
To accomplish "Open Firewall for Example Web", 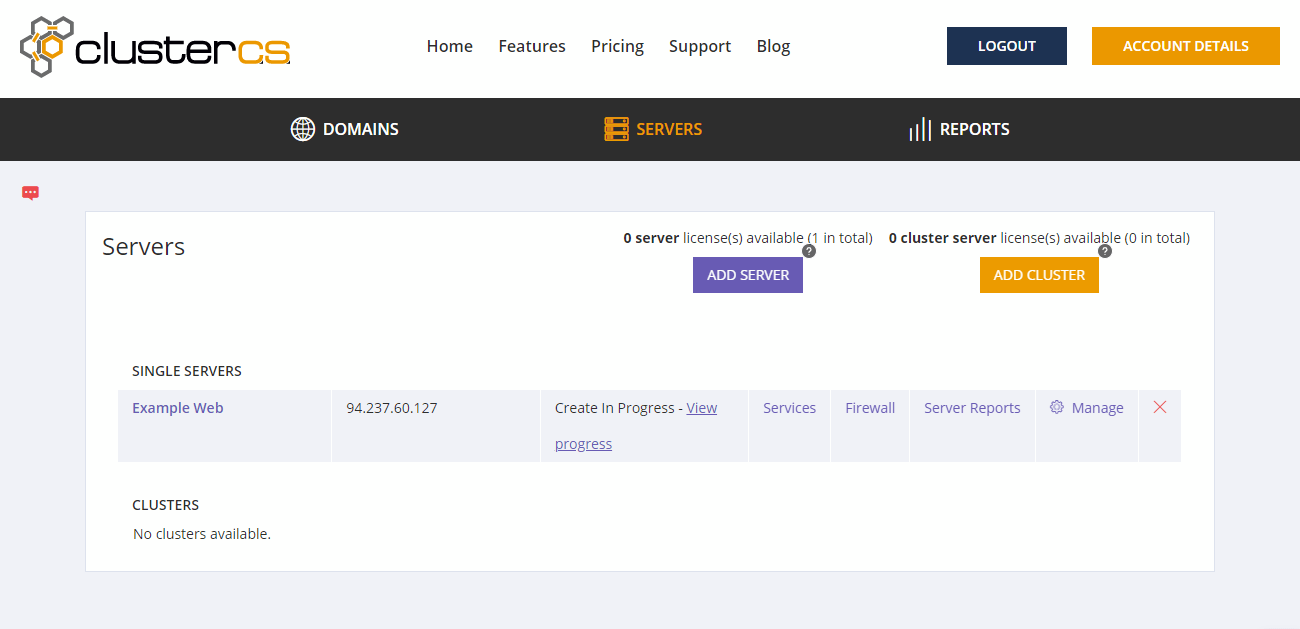I will click(x=870, y=408).
